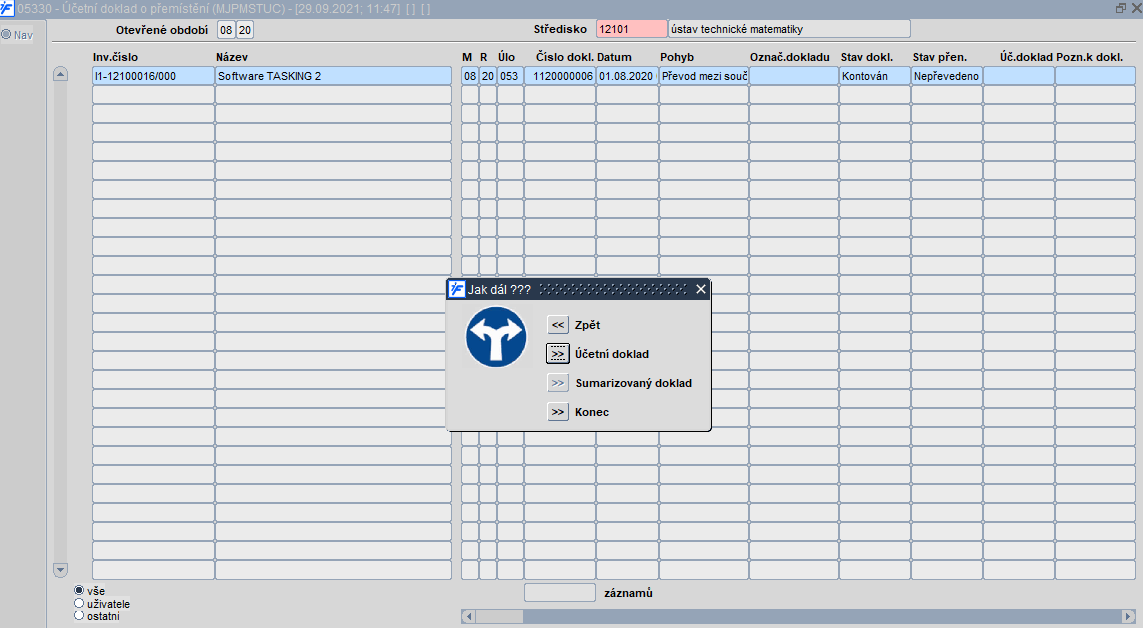Click the horizontal scrollbar right arrow

pos(1128,616)
